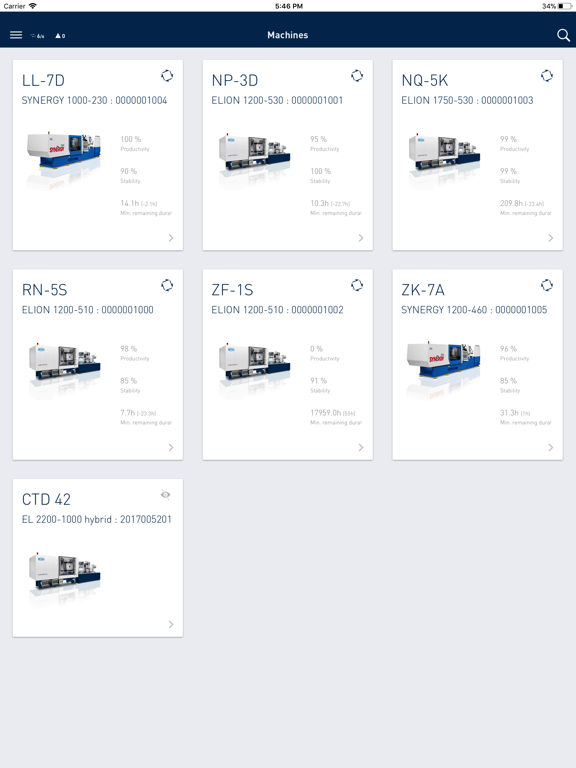Image resolution: width=576 pixels, height=768 pixels.
Task: Click the 31.3h remaining duration on ZK-7A
Action: point(515,413)
